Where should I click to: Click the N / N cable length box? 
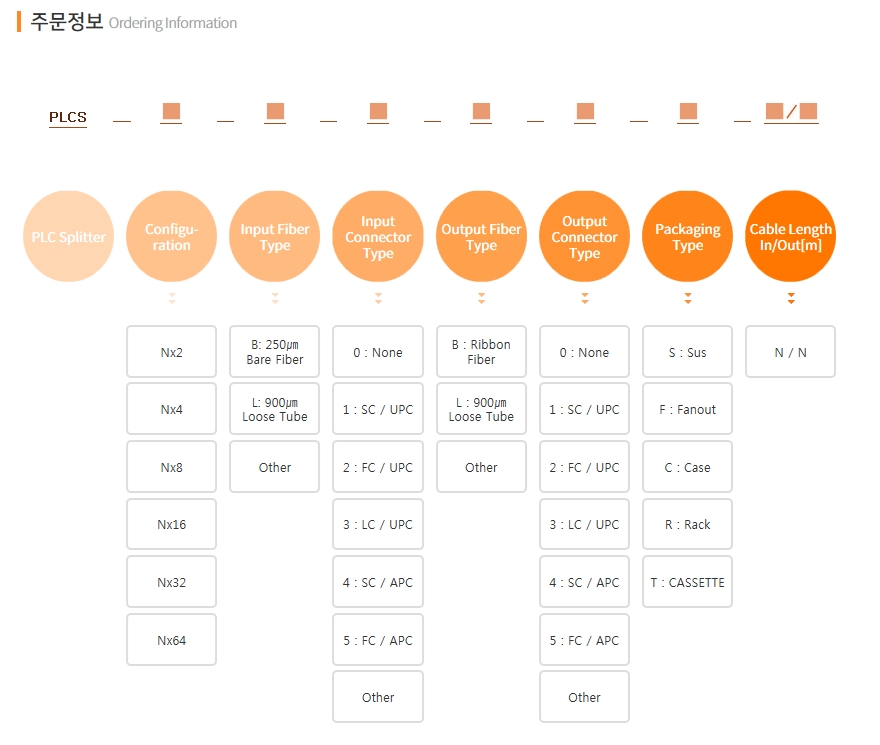[791, 352]
